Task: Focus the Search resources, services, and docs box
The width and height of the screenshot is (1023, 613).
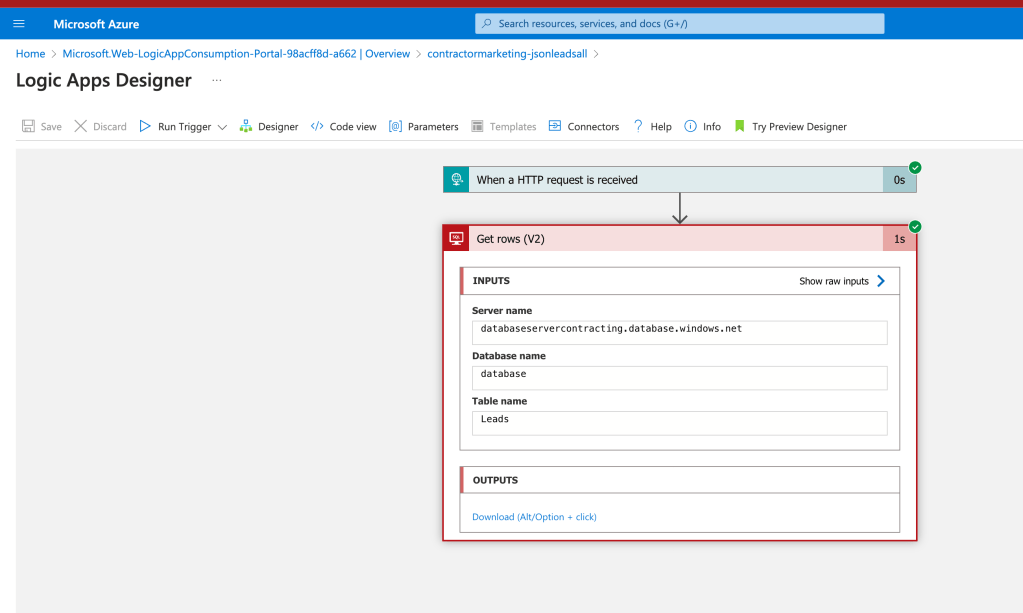Action: pos(679,23)
